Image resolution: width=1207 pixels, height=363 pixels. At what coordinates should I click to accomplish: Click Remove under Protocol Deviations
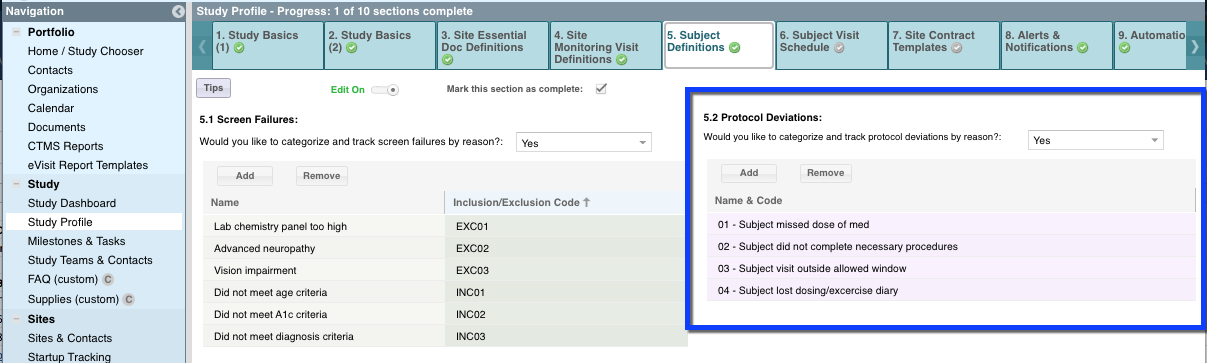click(825, 173)
